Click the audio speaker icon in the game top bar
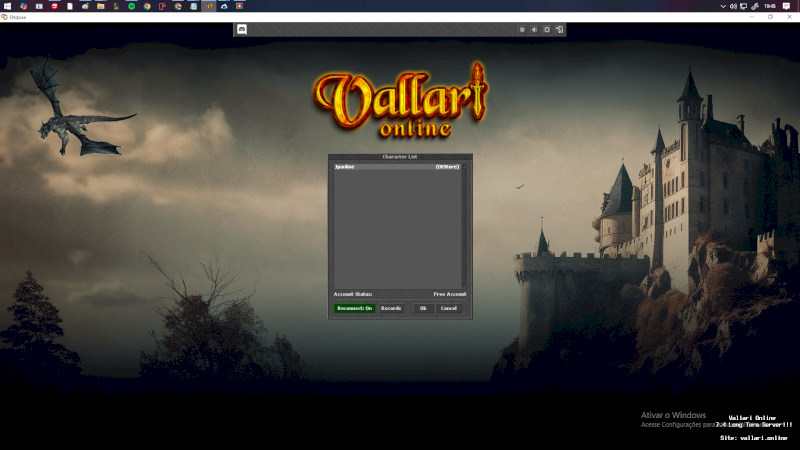 (x=534, y=30)
